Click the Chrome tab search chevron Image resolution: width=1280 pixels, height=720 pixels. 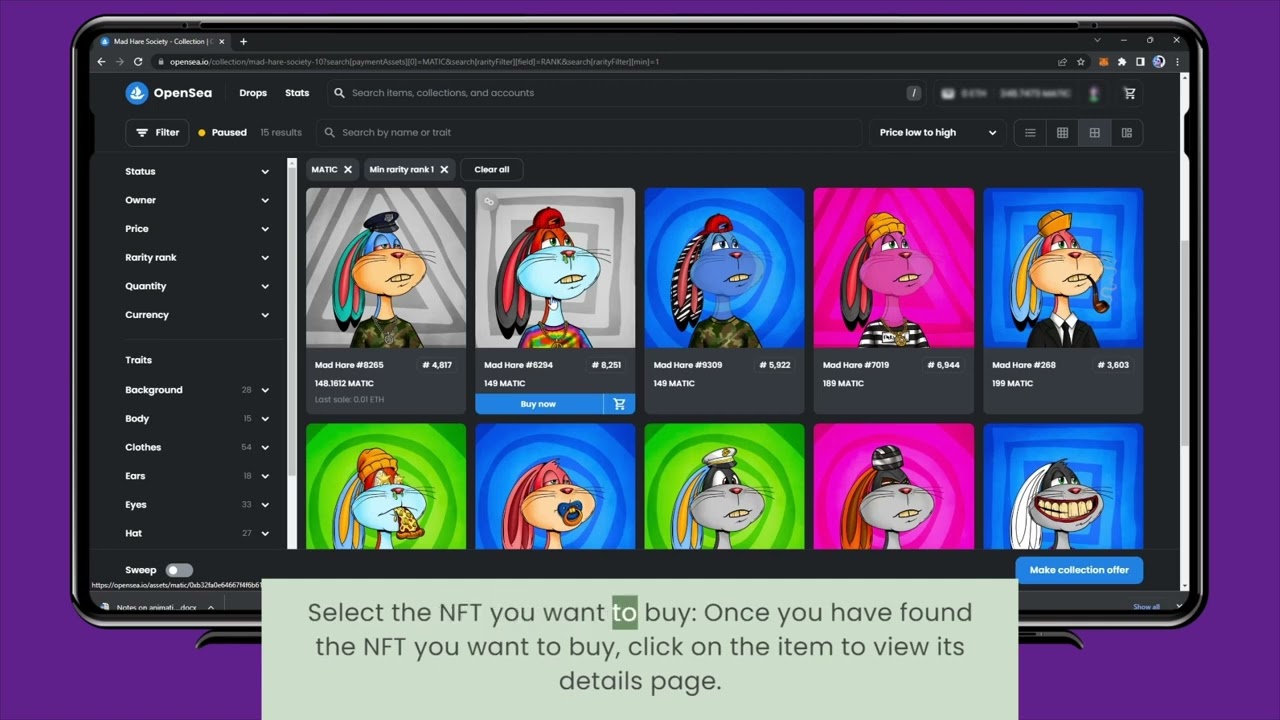click(x=1097, y=41)
